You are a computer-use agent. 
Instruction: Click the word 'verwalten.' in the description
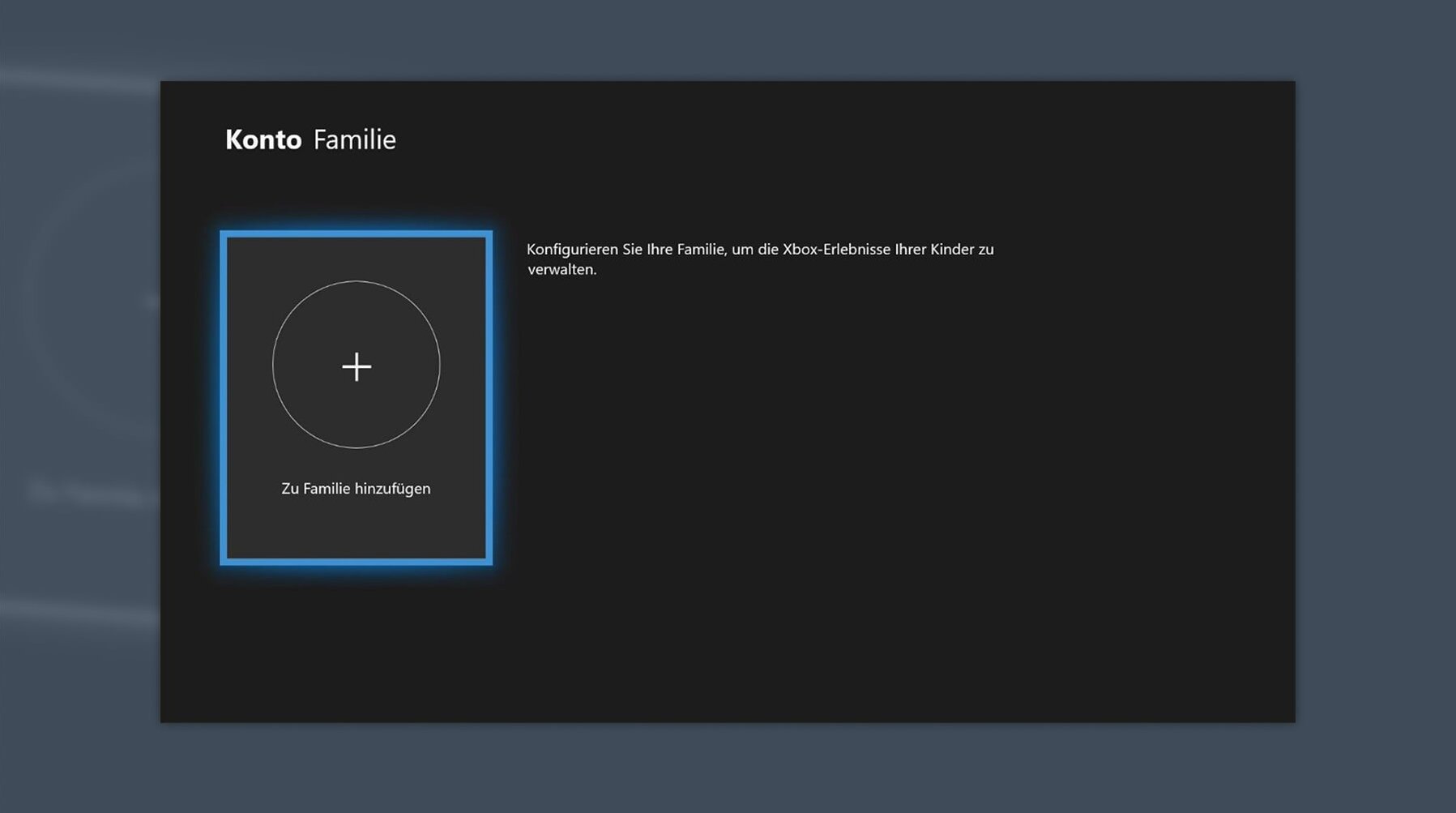click(561, 270)
